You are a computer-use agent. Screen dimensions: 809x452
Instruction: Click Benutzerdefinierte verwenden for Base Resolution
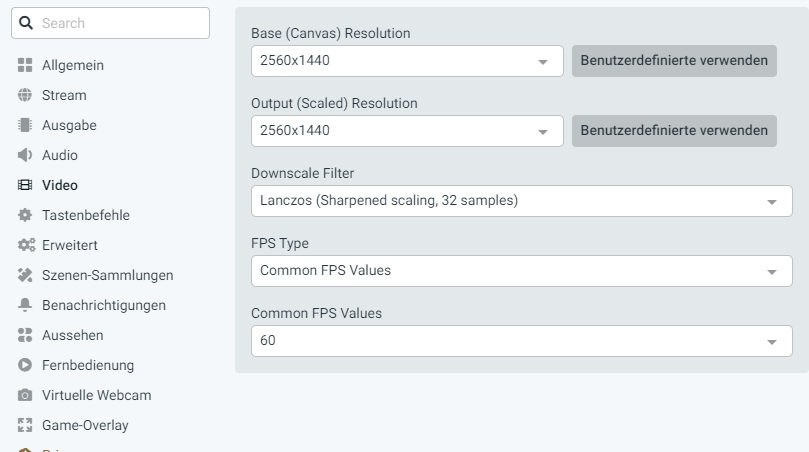tap(674, 61)
